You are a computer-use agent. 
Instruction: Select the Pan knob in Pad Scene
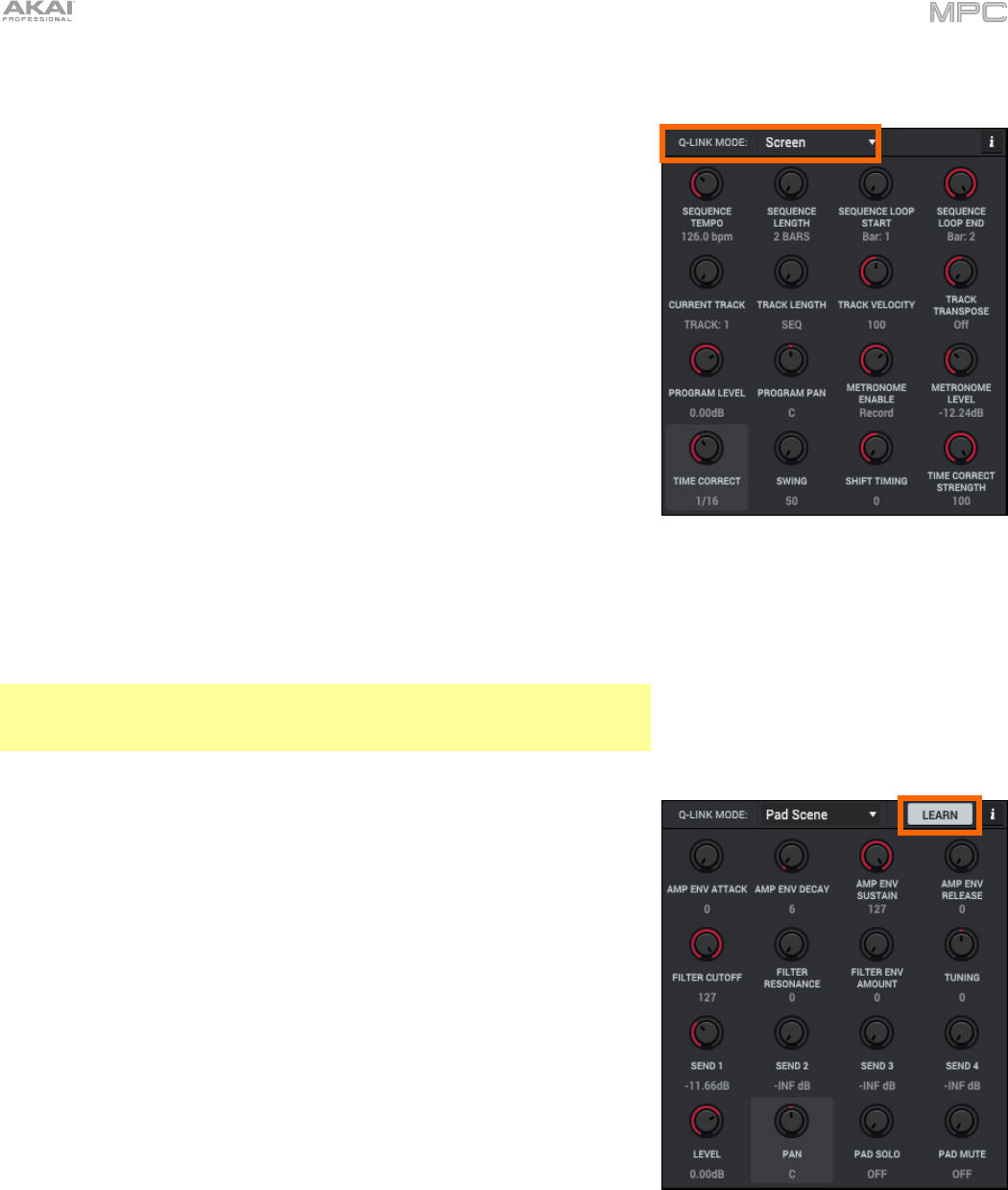[791, 1122]
